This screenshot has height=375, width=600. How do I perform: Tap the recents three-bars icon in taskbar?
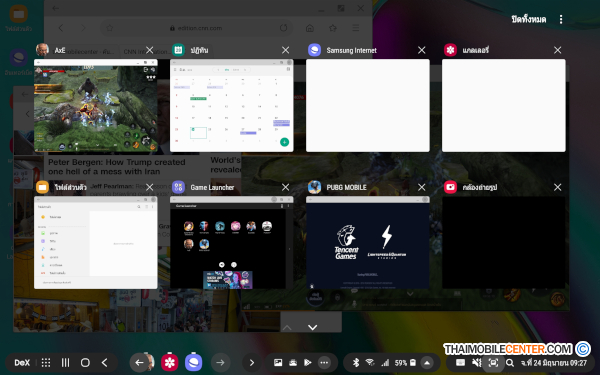[x=65, y=362]
